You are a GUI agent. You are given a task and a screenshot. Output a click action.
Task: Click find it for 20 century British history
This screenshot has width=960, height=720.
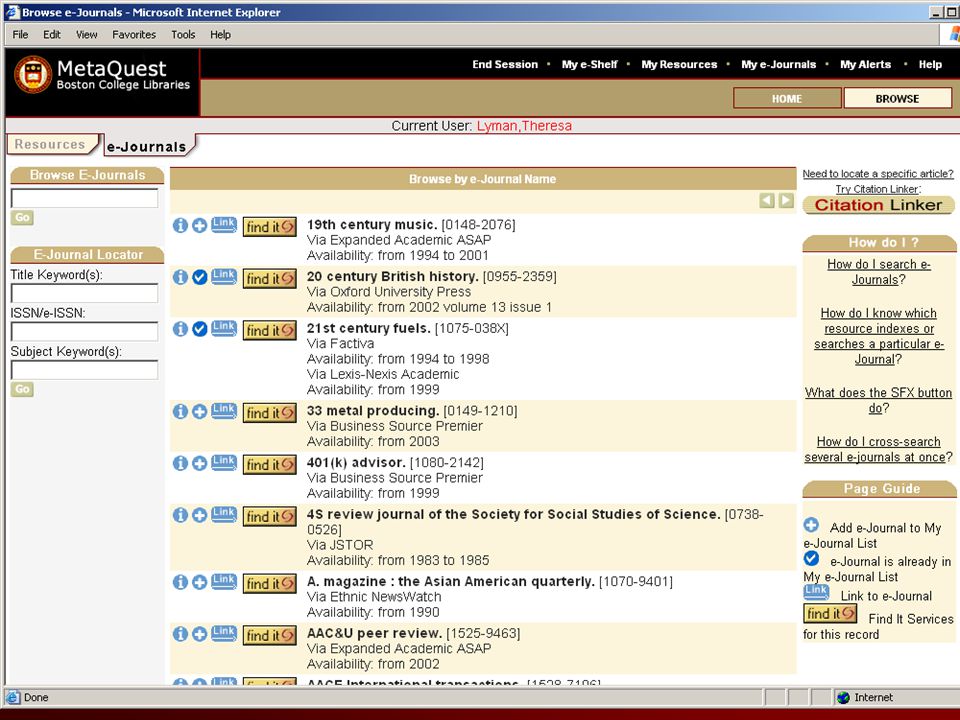(270, 279)
